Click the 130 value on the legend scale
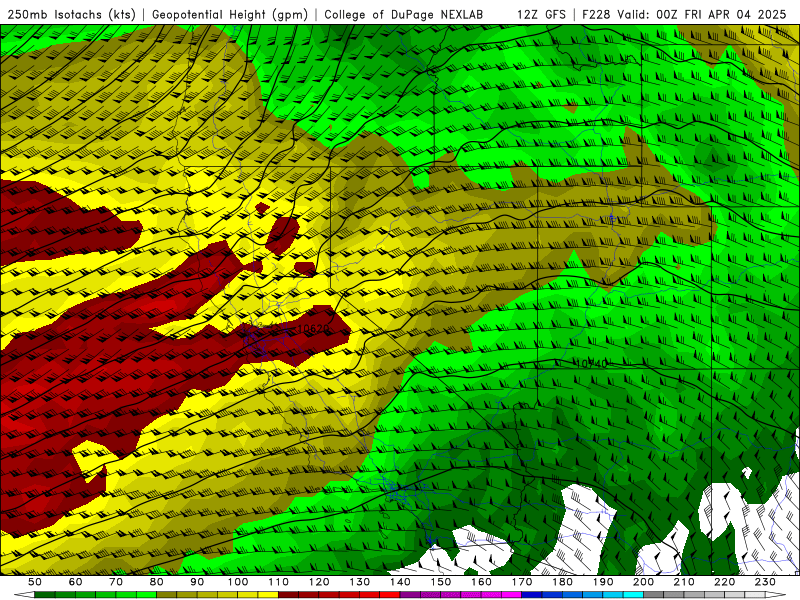This screenshot has width=800, height=600. [360, 582]
